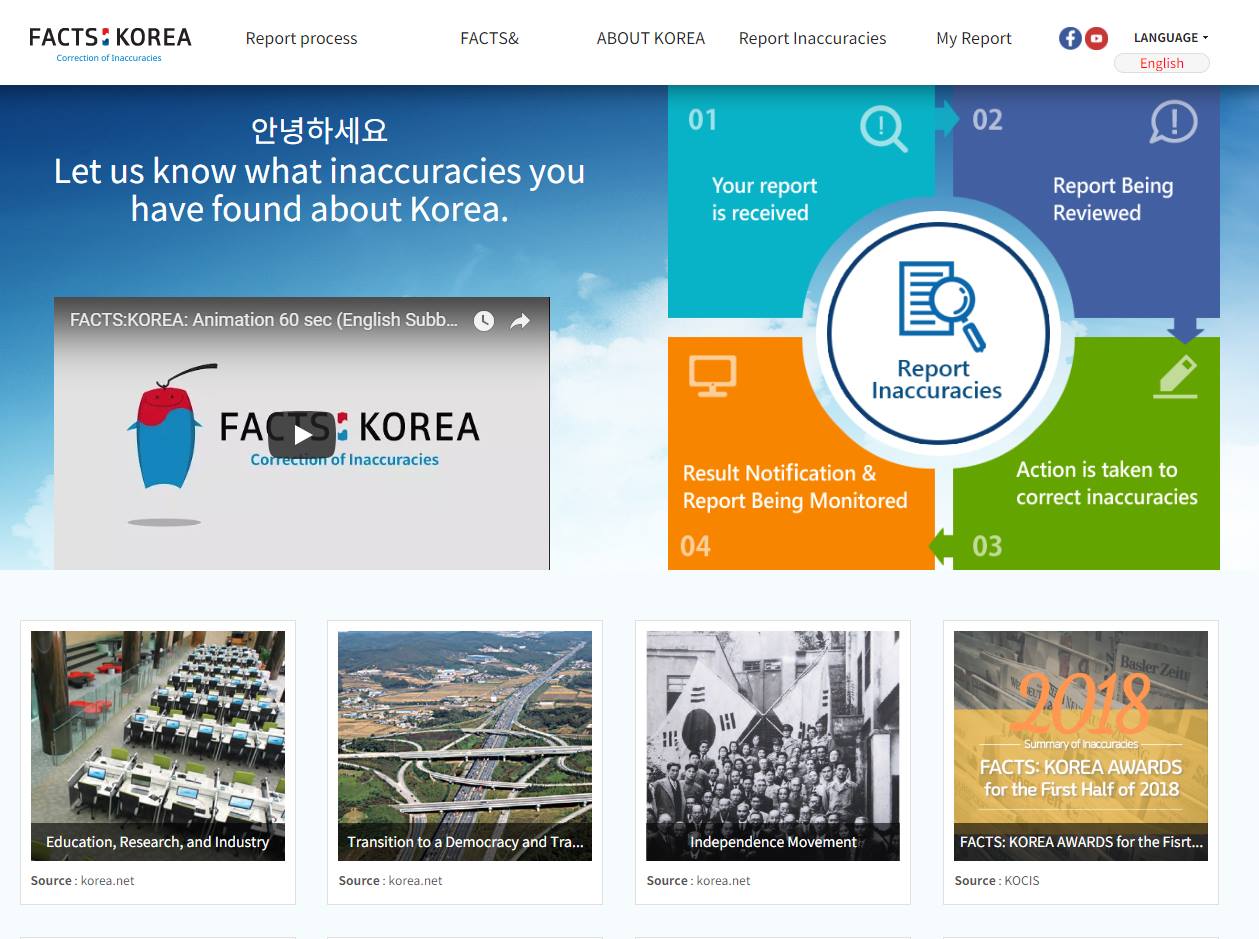Open the LANGUAGE dropdown
Screen dimensions: 1259x939
[1170, 38]
